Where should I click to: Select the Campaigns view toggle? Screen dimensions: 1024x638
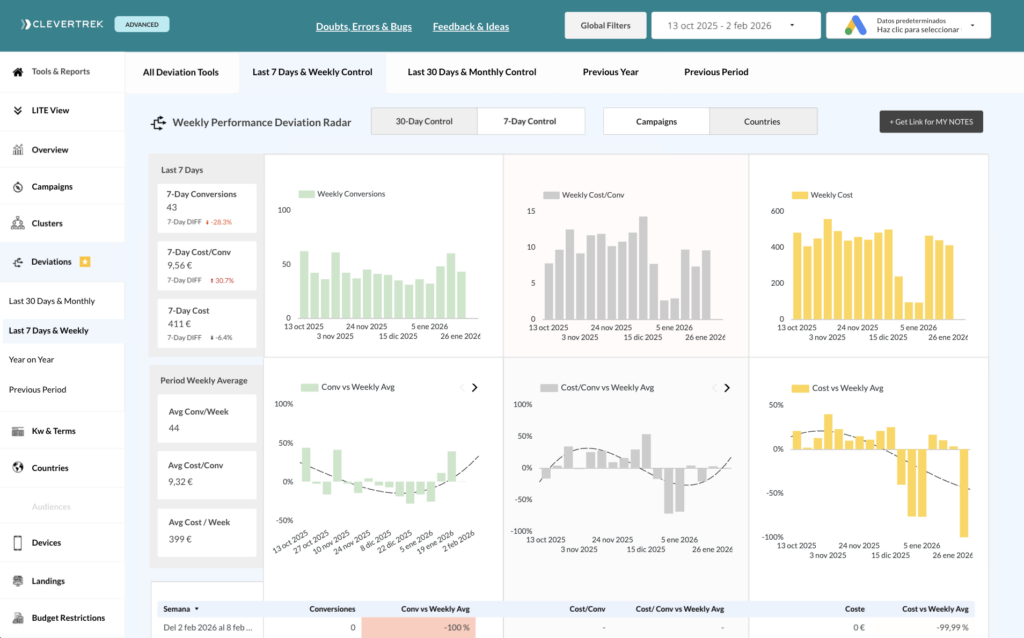point(656,122)
